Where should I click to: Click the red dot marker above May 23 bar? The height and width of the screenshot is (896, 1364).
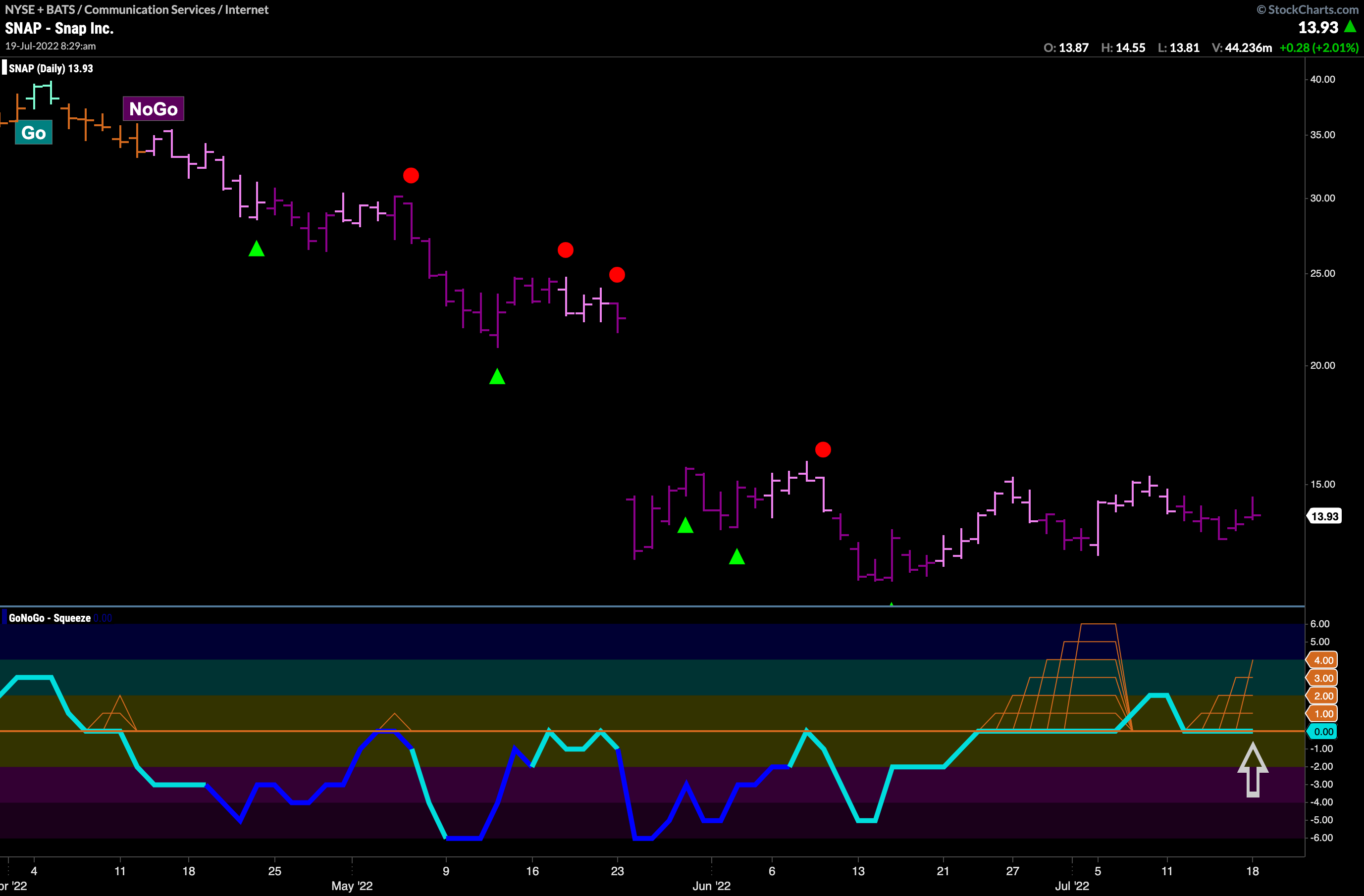point(617,275)
